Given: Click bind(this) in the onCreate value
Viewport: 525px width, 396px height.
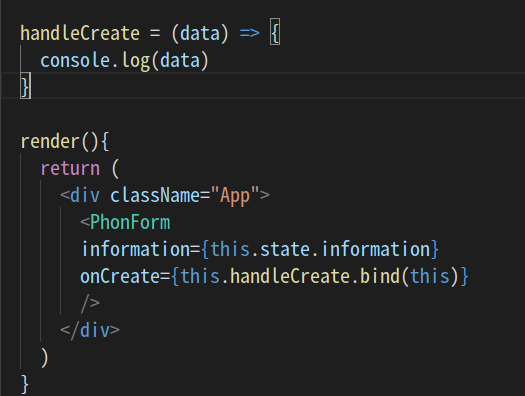Looking at the screenshot, I should coord(409,276).
